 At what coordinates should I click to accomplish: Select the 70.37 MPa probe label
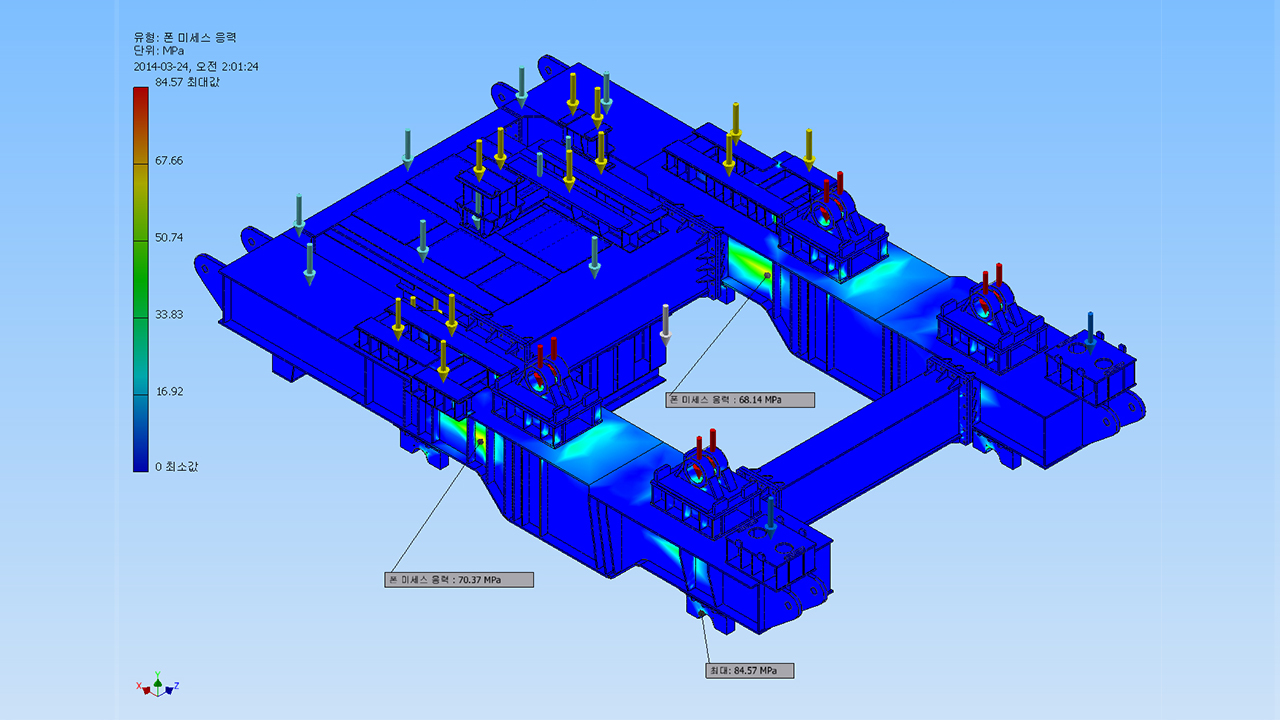click(459, 580)
